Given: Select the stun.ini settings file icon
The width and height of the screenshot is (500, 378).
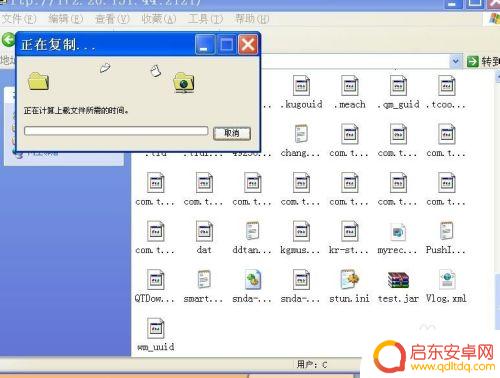Looking at the screenshot, I should (x=349, y=279).
